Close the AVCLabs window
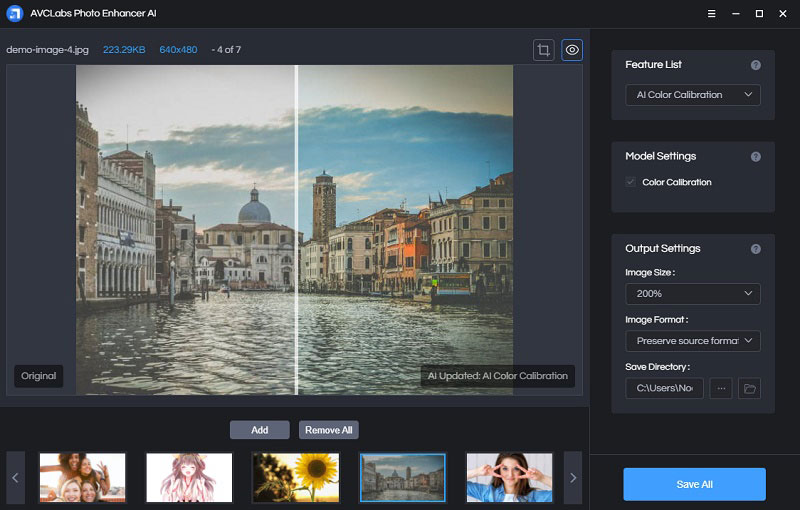The width and height of the screenshot is (800, 510). coord(783,14)
